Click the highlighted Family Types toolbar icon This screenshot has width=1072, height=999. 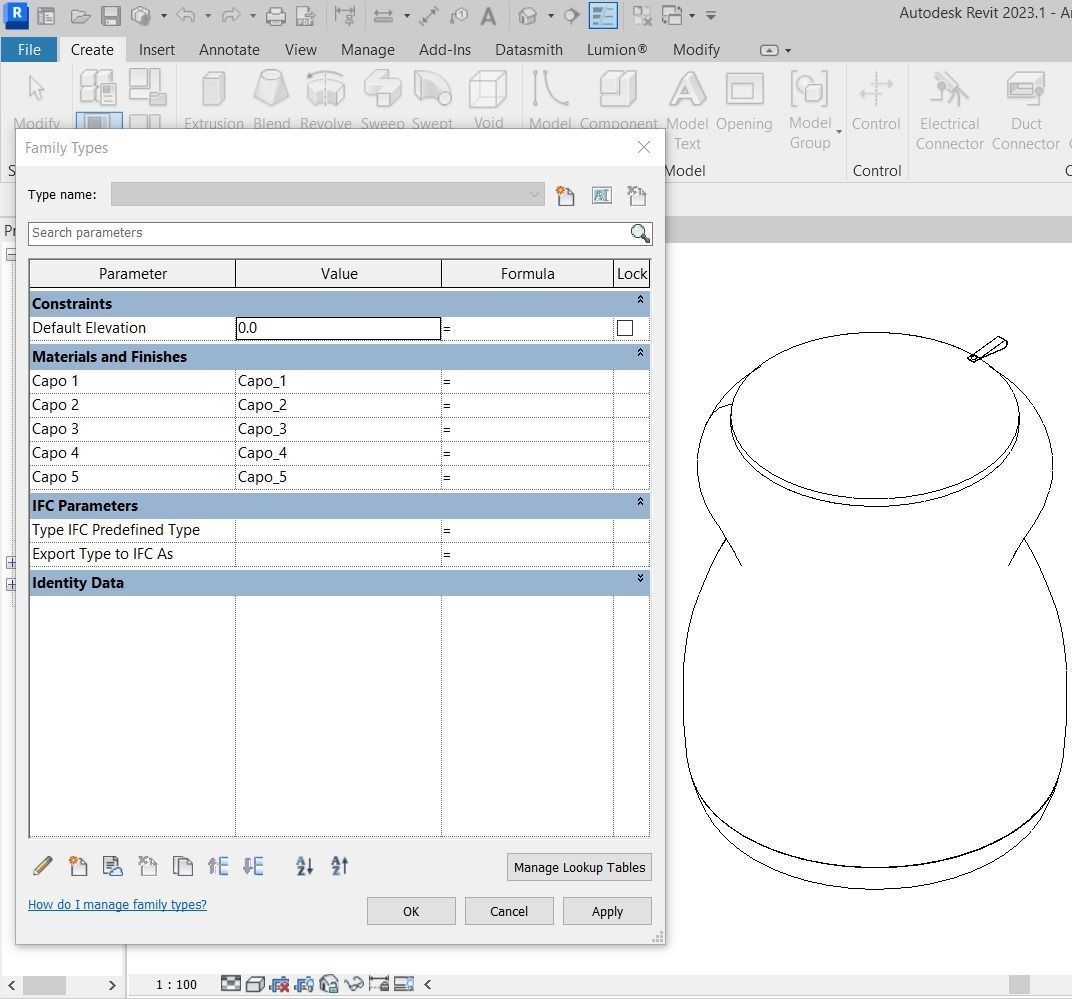[603, 15]
